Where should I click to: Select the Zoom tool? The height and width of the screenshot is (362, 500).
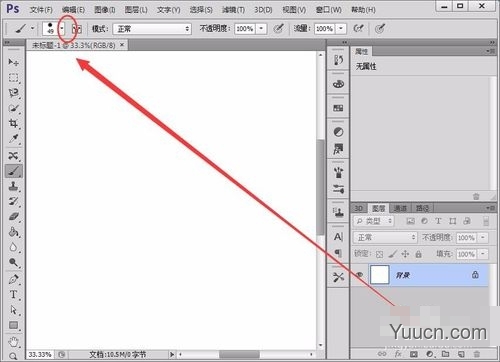coord(13,356)
